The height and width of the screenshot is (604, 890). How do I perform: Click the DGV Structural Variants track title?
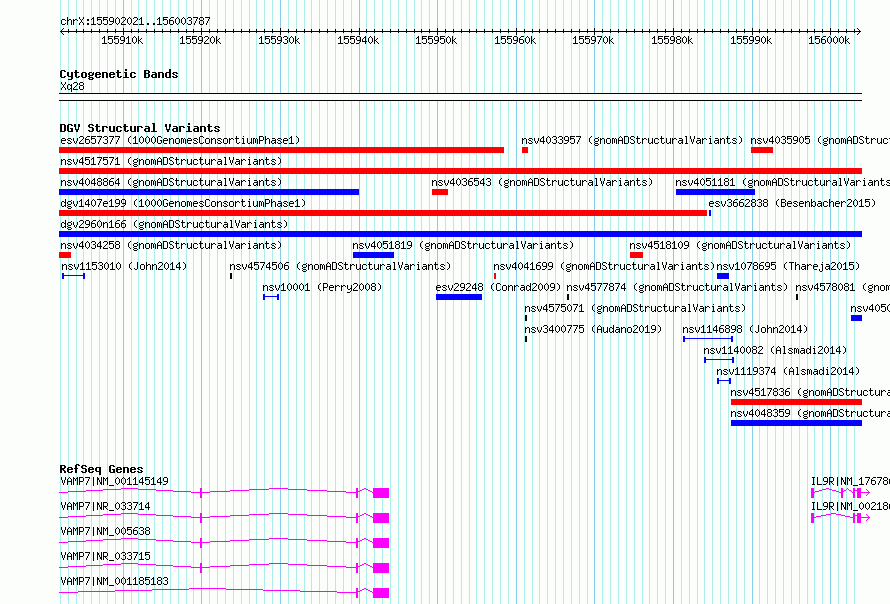(x=140, y=128)
